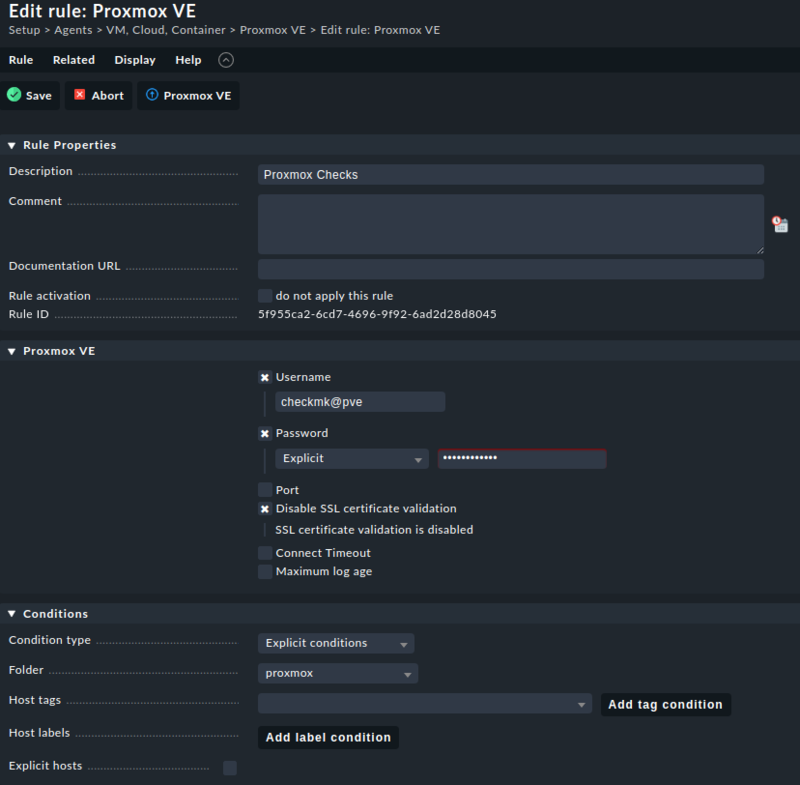Viewport: 800px width, 785px height.
Task: Open the Folder dropdown showing proxmox
Action: click(337, 673)
